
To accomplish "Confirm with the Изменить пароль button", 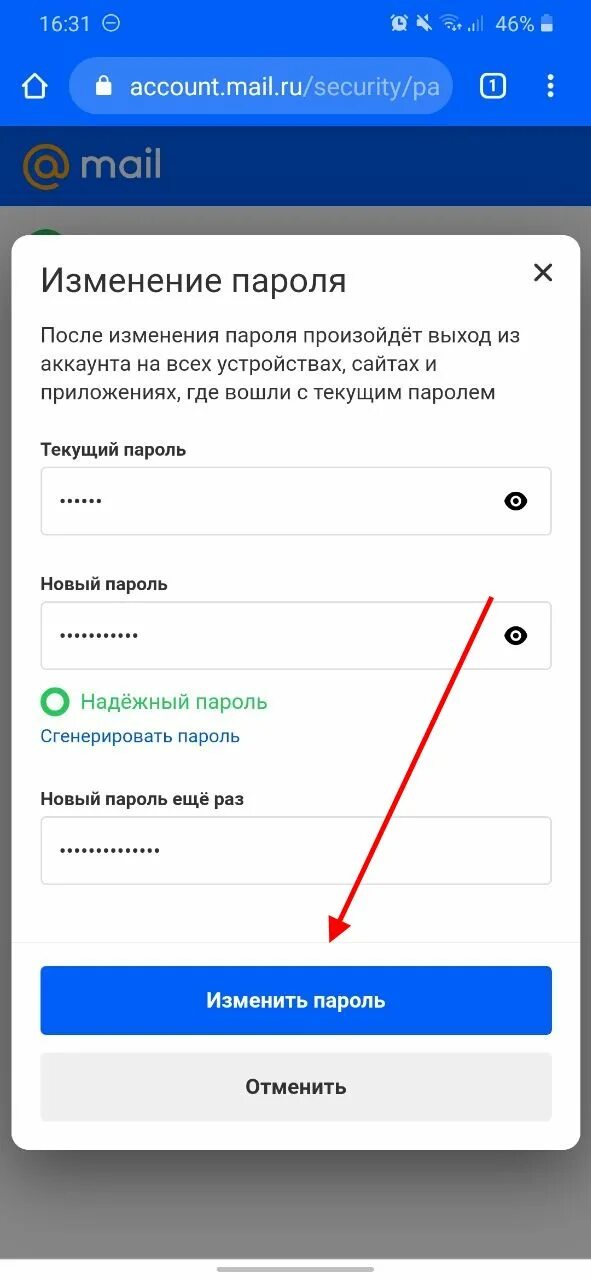I will (296, 1000).
